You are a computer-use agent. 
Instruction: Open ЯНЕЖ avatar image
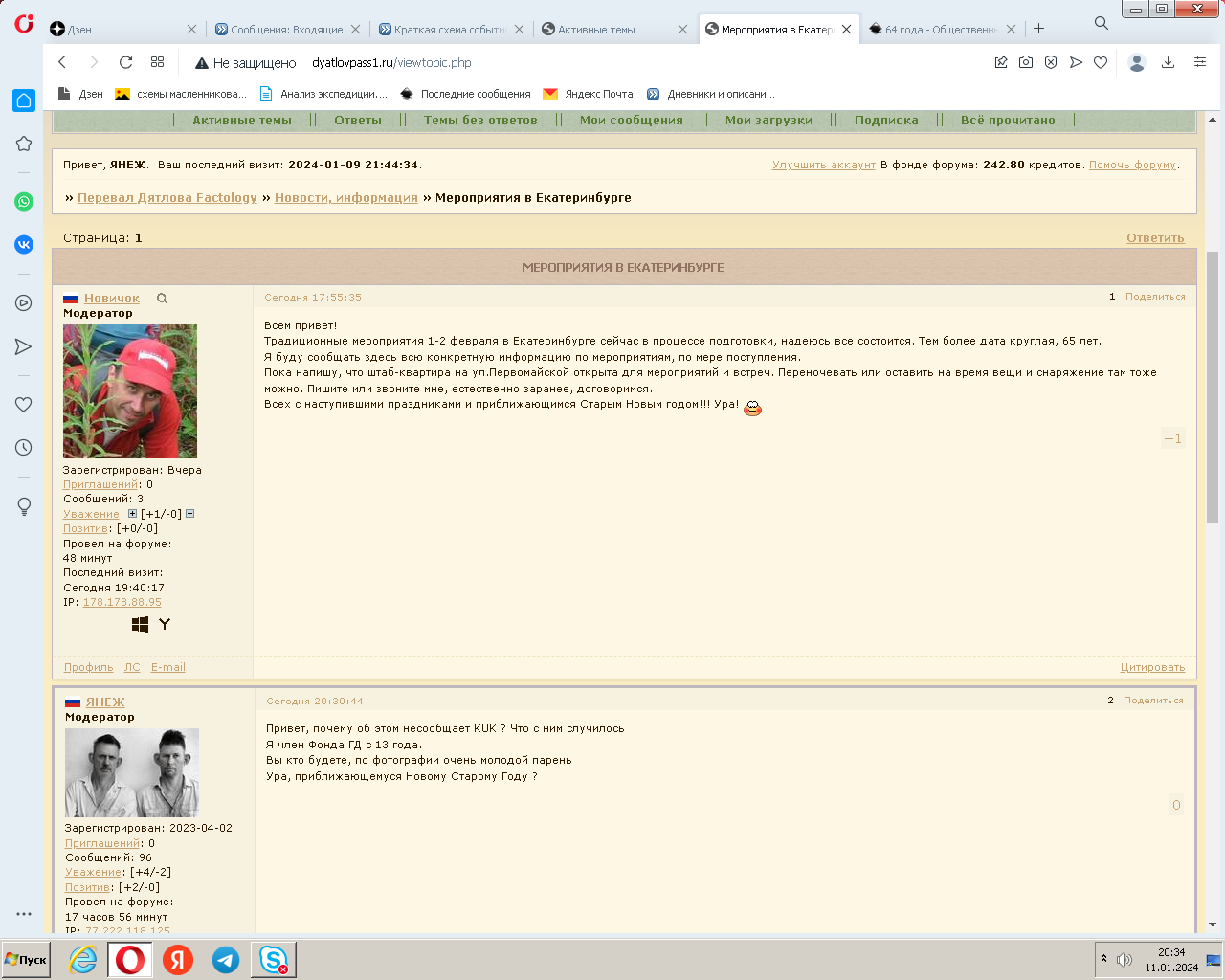click(x=132, y=773)
